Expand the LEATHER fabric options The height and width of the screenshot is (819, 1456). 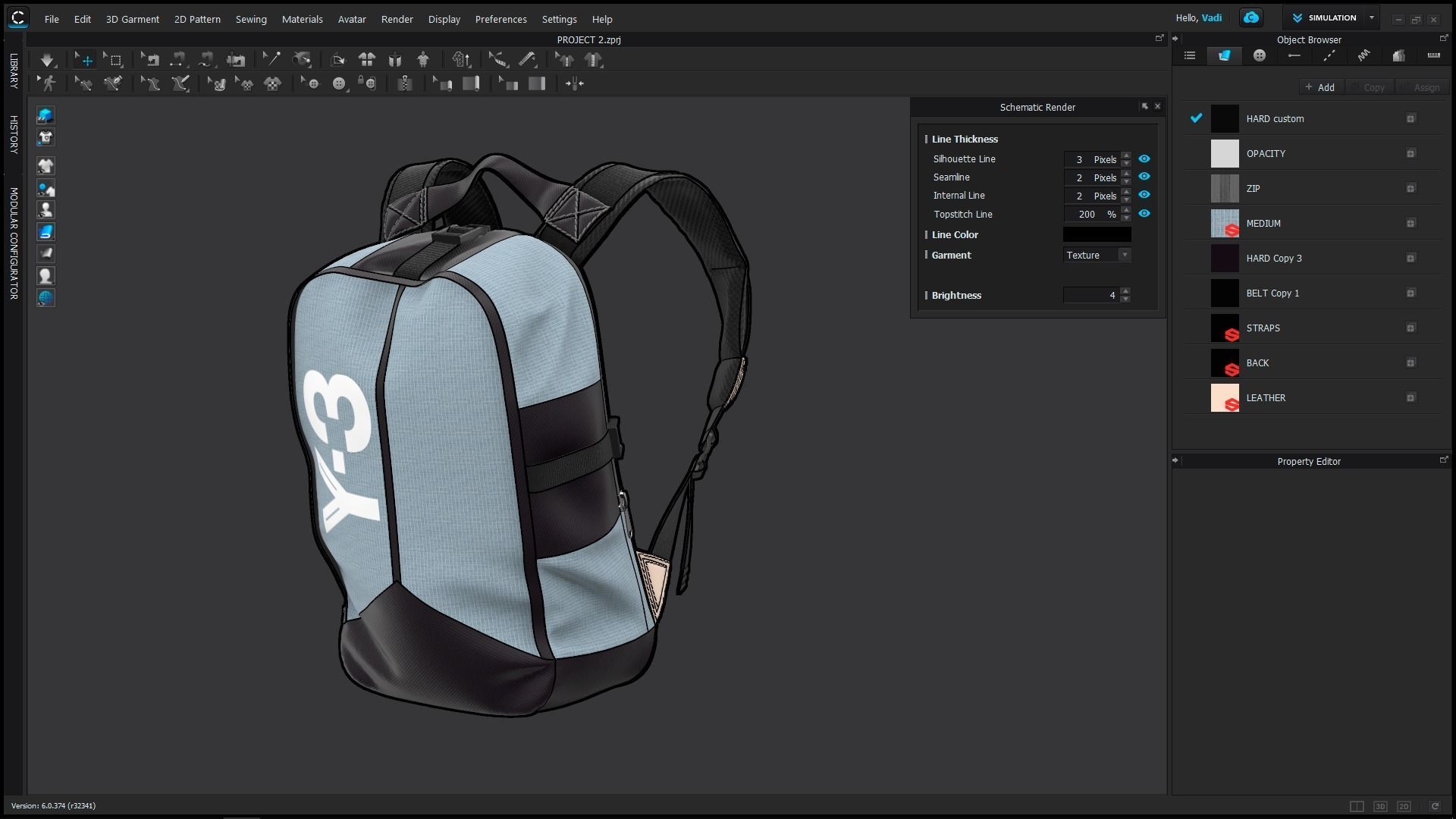(x=1410, y=398)
